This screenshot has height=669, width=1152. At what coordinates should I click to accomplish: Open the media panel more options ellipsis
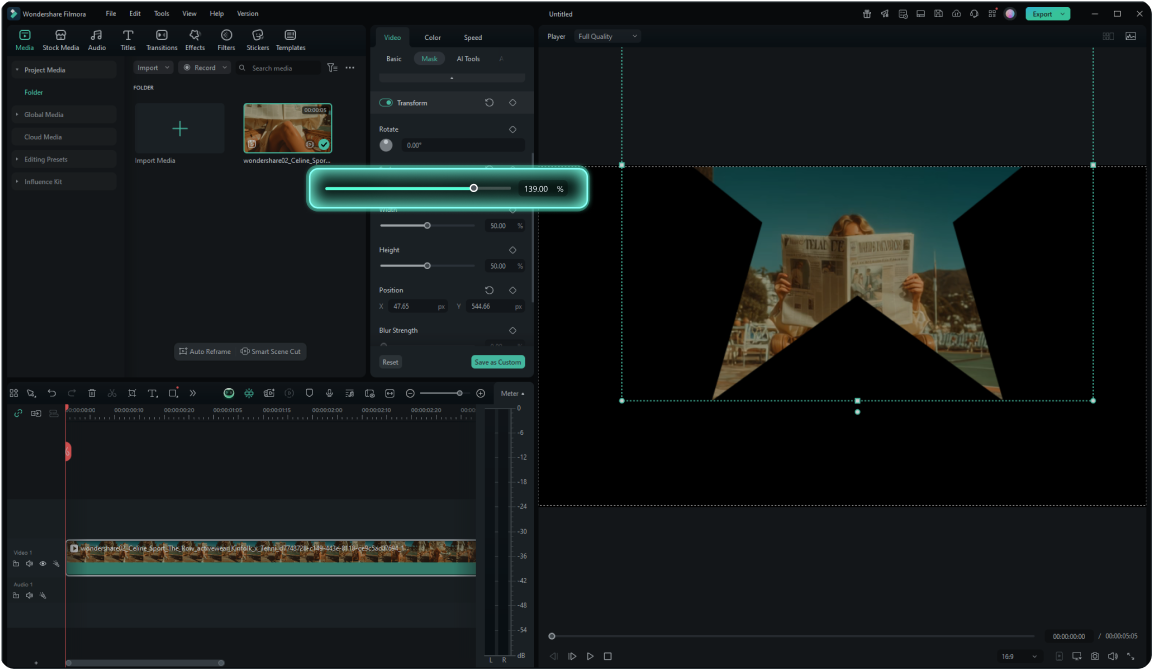coord(350,68)
